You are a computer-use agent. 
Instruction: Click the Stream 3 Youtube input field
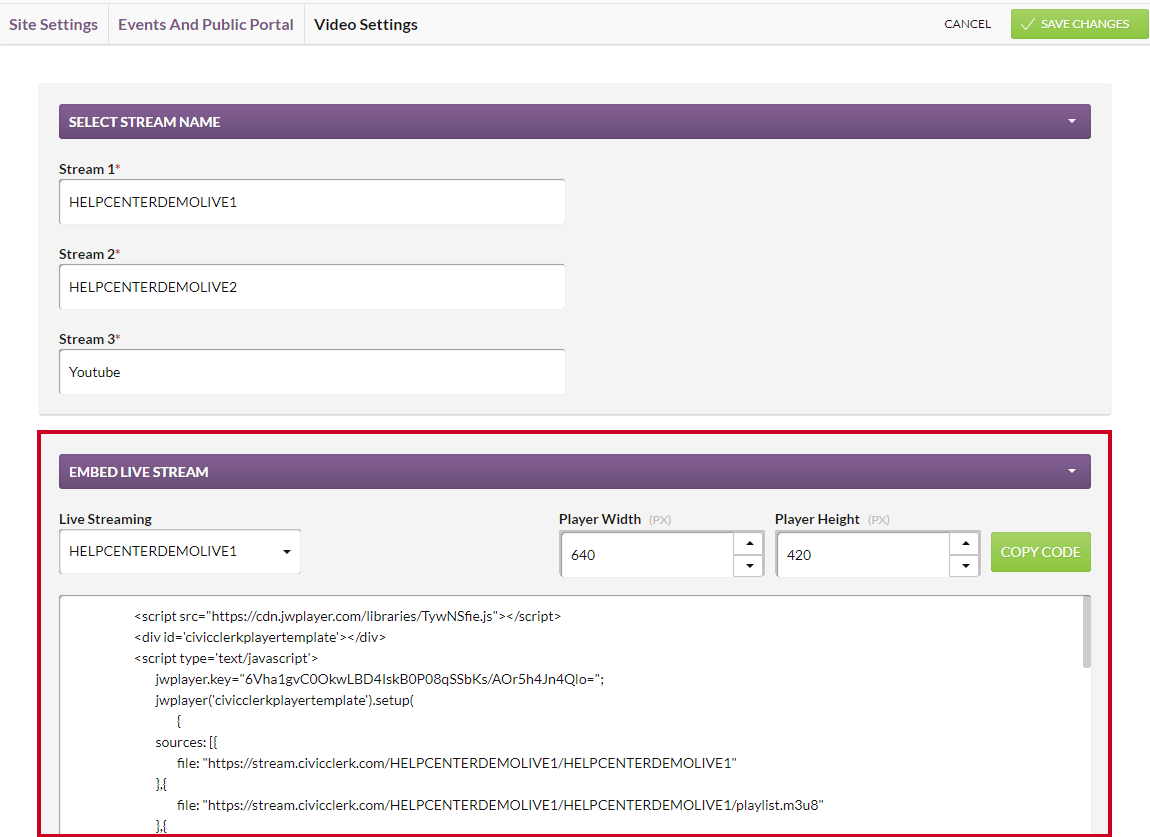312,372
